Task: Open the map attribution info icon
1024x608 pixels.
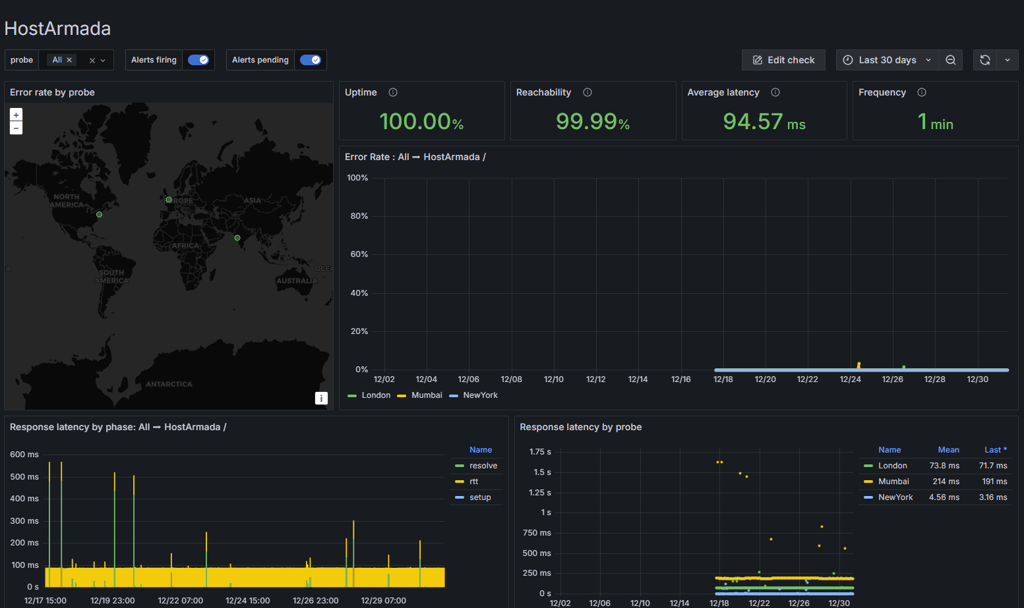Action: coord(321,398)
